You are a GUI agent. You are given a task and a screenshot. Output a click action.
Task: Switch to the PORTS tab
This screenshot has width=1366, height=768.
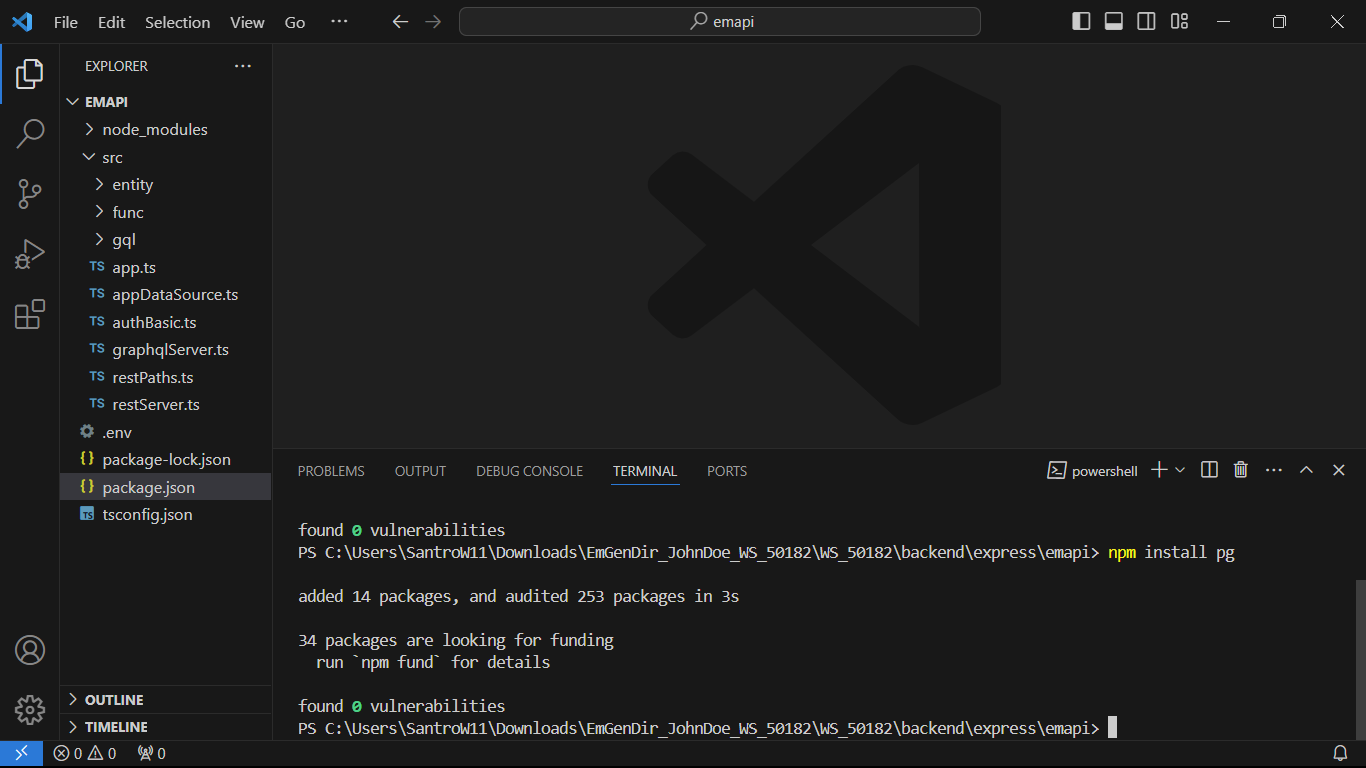tap(727, 471)
